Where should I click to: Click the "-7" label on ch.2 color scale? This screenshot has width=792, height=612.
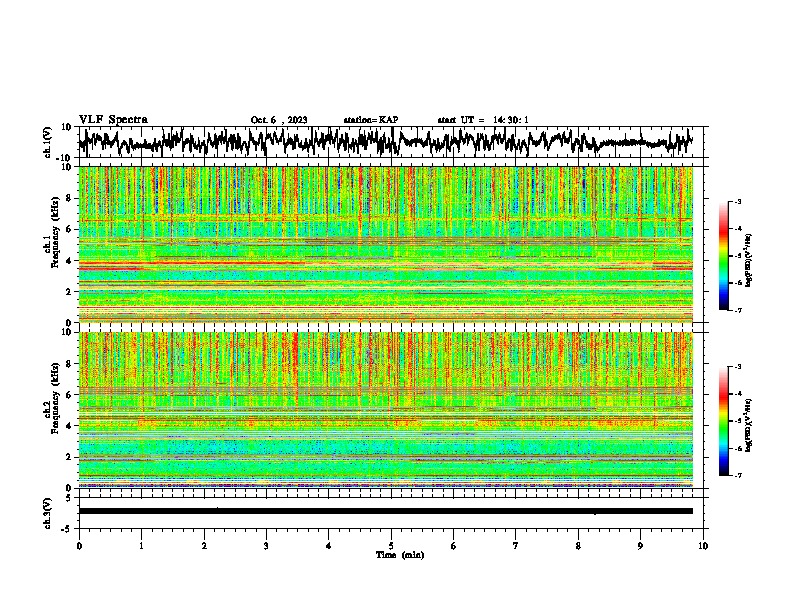(738, 475)
